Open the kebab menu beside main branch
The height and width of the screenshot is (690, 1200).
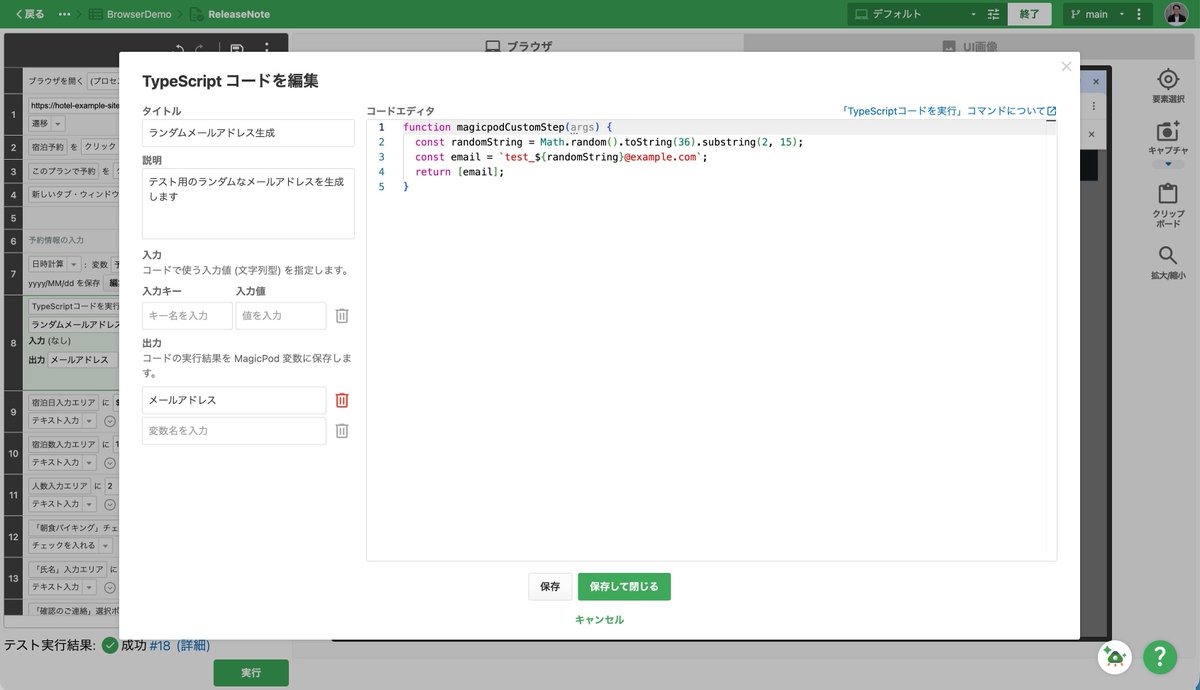[x=1138, y=13]
